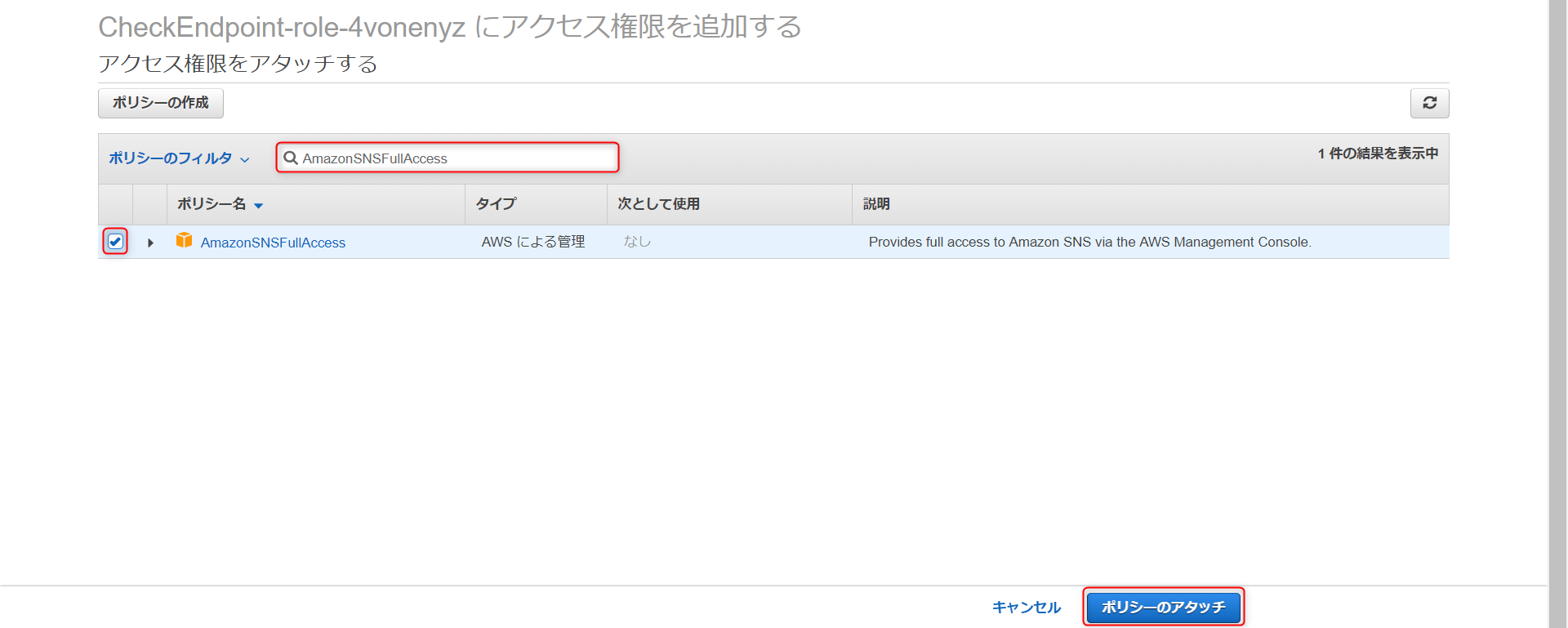Click the ポリシーのアタッチ button

pyautogui.click(x=1164, y=607)
